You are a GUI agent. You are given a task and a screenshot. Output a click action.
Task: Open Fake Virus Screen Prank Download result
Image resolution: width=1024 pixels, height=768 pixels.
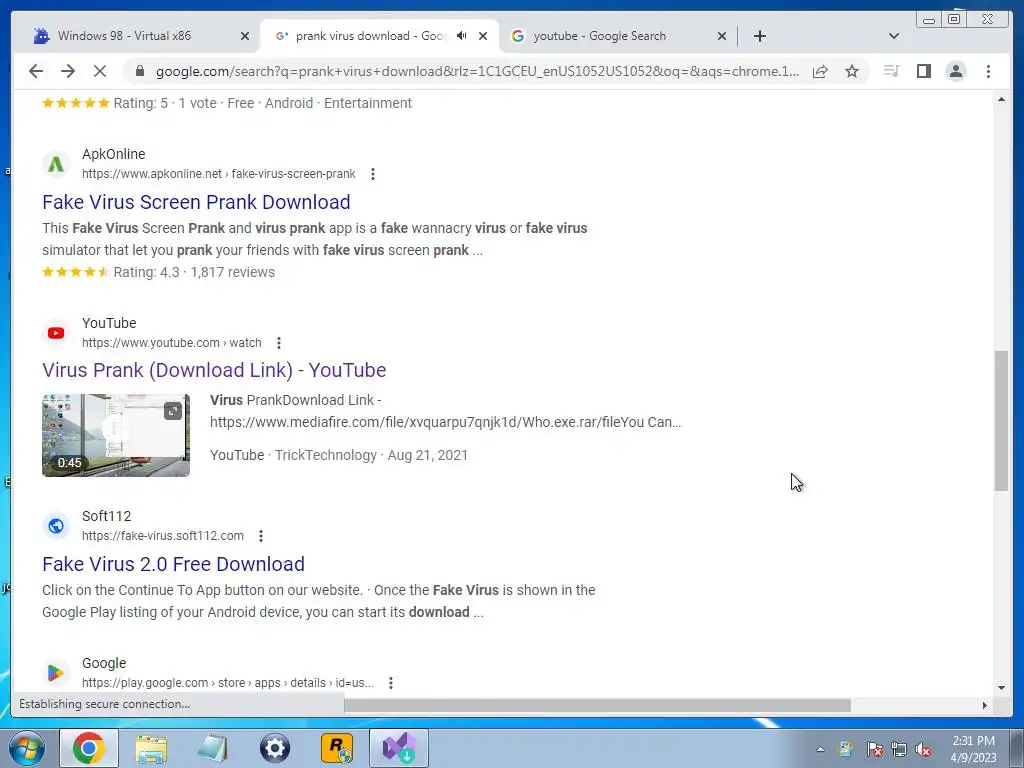point(196,202)
